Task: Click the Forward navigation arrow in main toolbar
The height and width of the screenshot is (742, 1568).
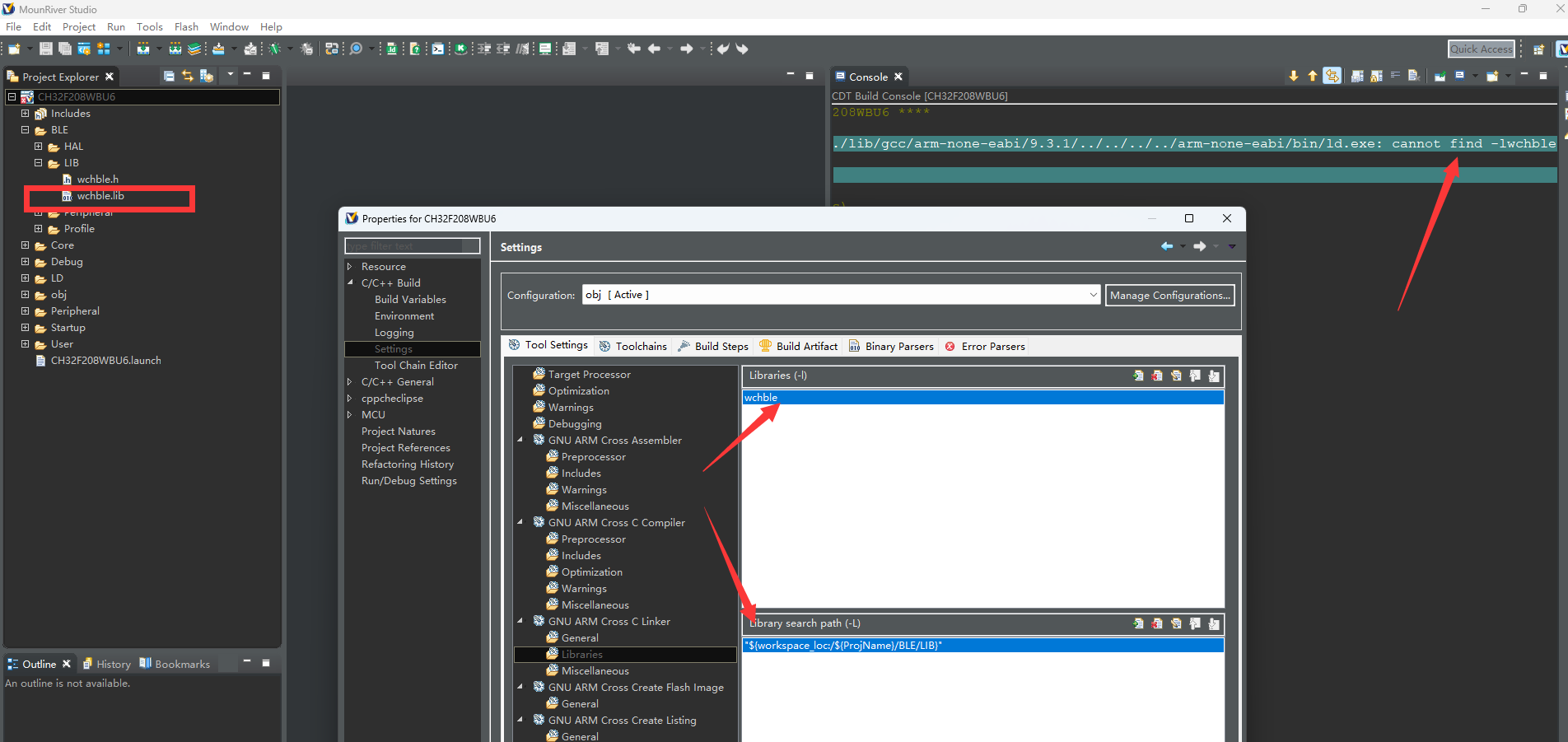Action: [686, 49]
